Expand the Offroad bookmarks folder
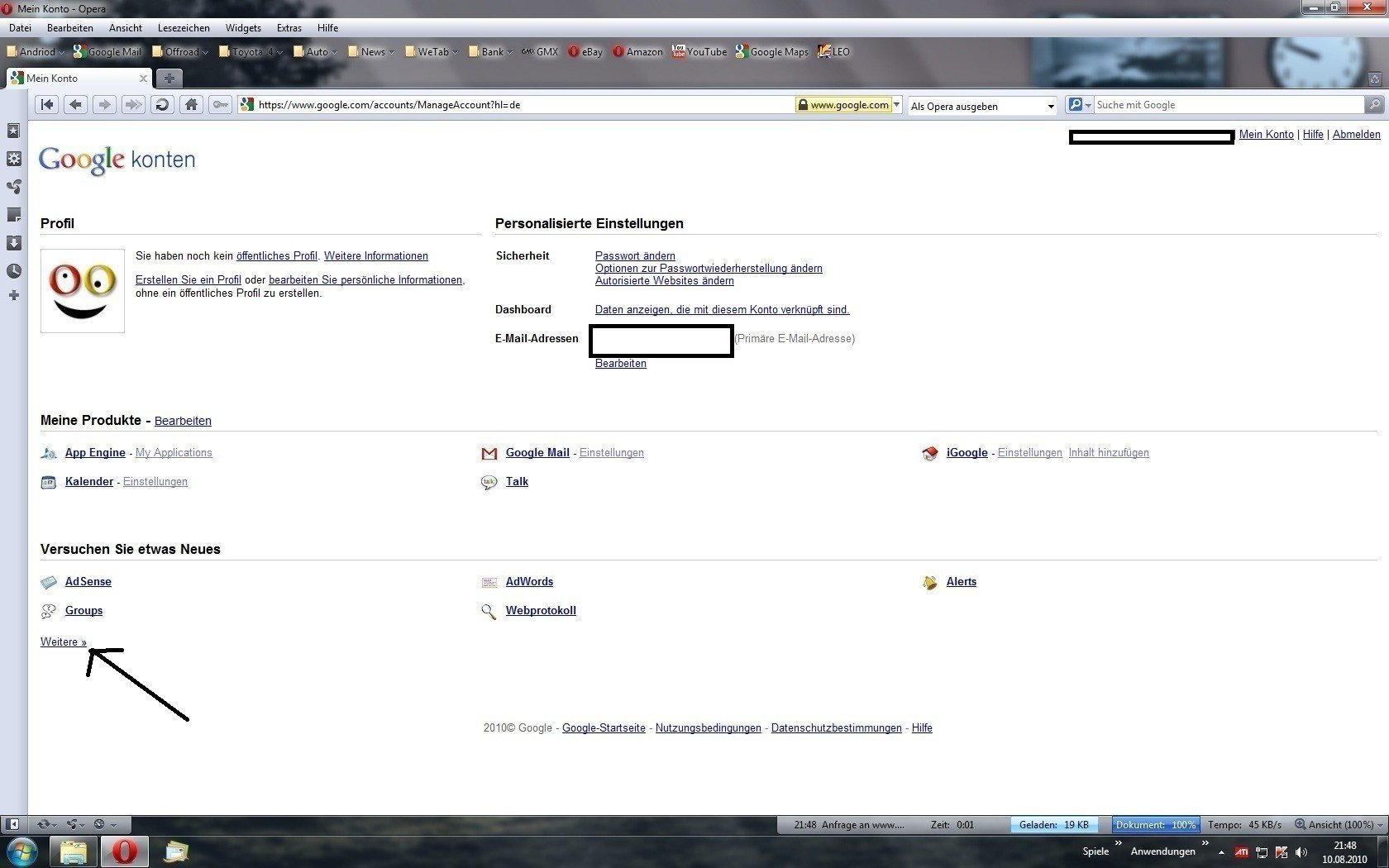1389x868 pixels. 180,51
